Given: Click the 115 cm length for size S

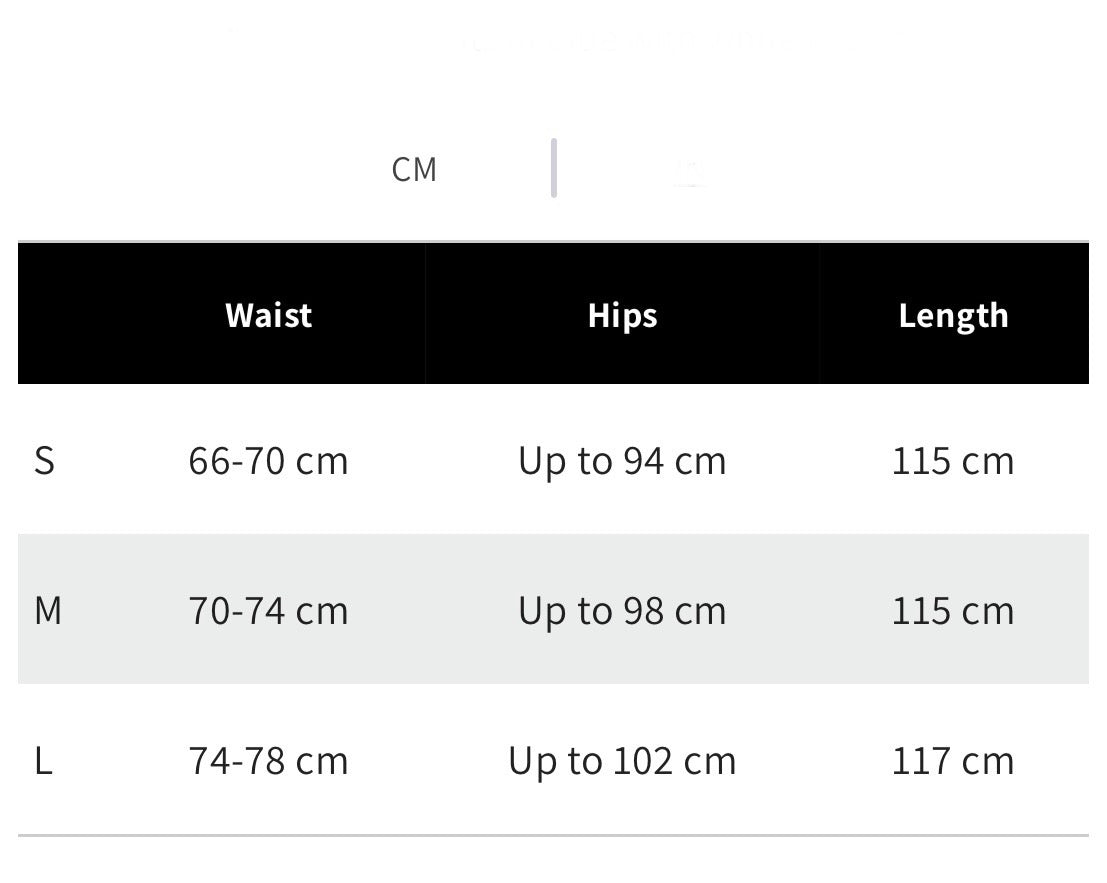Looking at the screenshot, I should [953, 461].
